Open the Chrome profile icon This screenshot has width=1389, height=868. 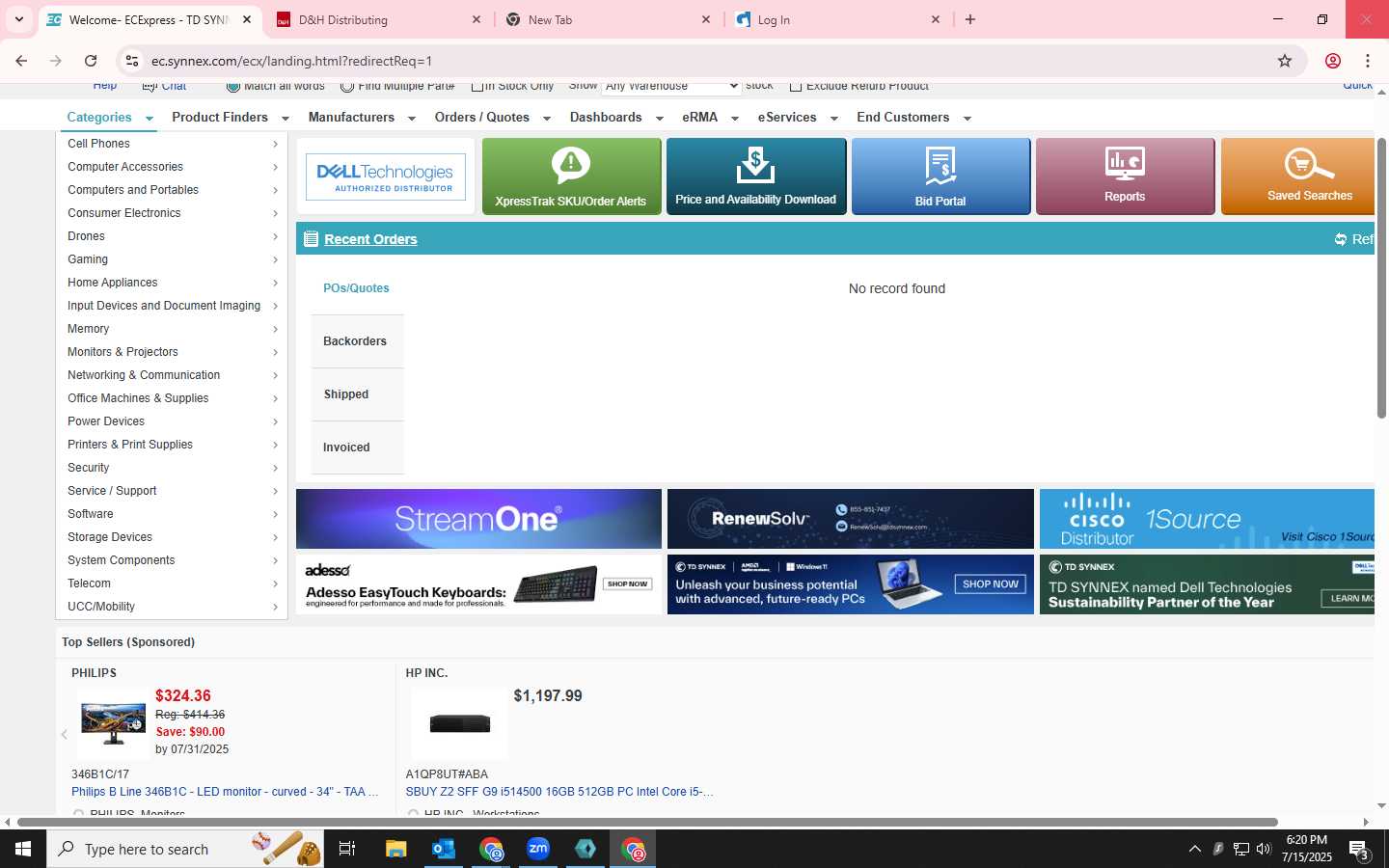click(1333, 61)
